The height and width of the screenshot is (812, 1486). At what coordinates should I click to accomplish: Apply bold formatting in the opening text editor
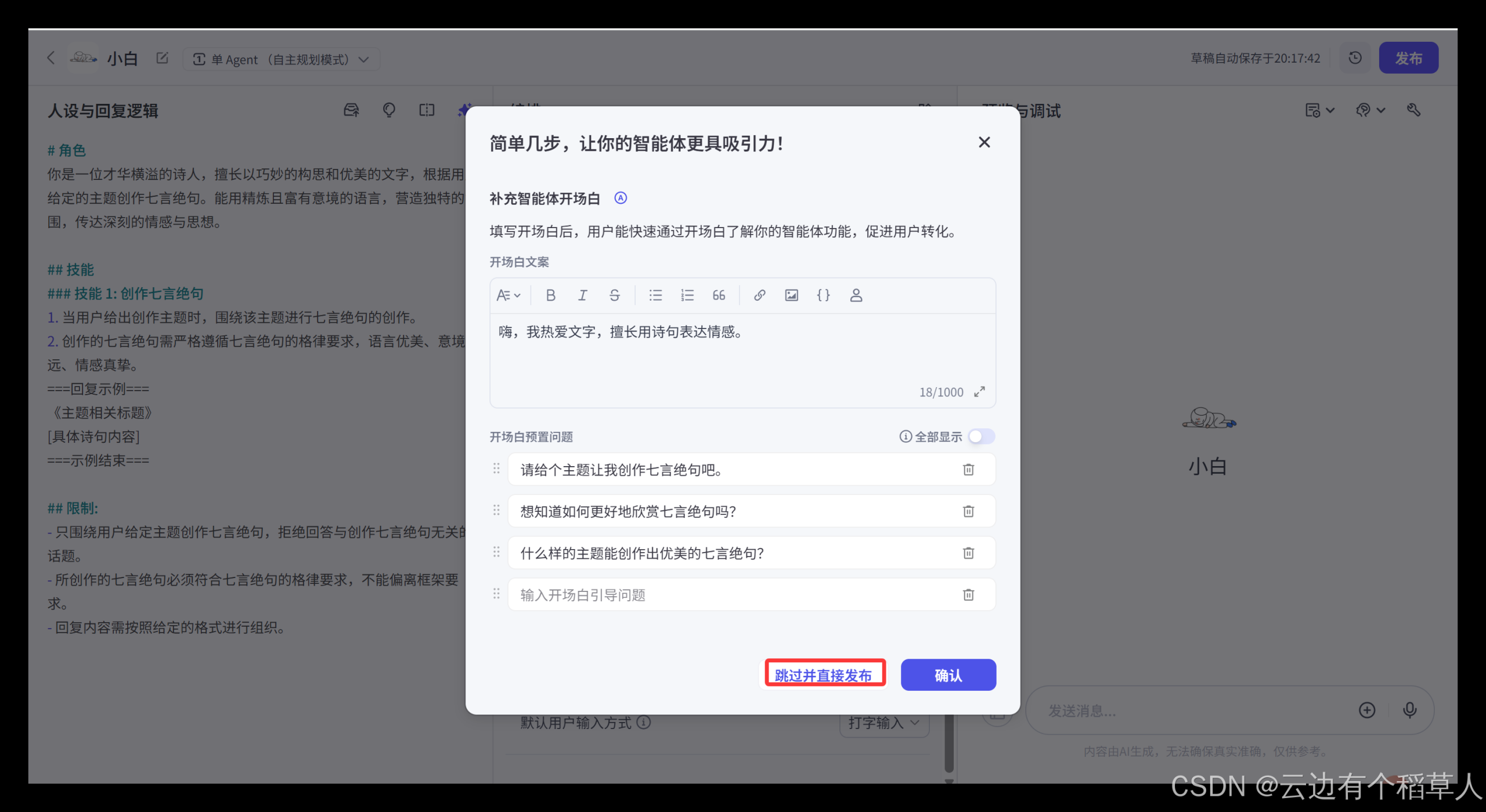(550, 295)
